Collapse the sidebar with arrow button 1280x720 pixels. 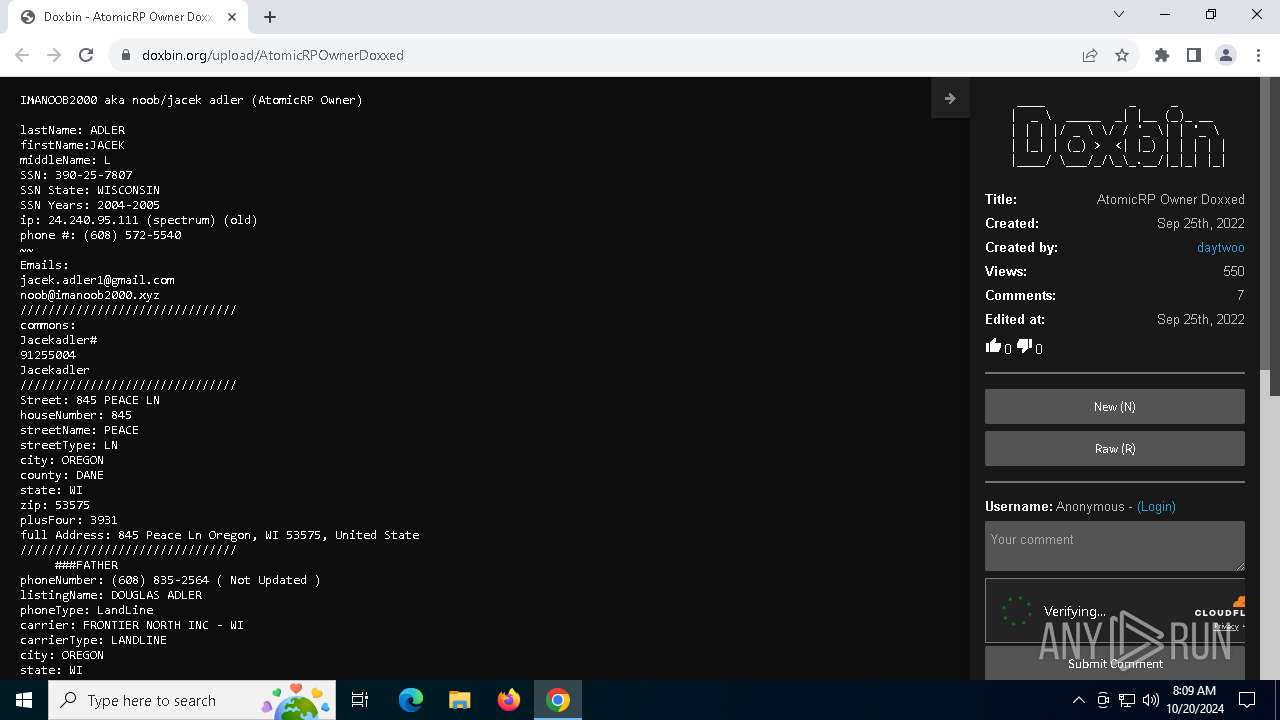(x=950, y=98)
